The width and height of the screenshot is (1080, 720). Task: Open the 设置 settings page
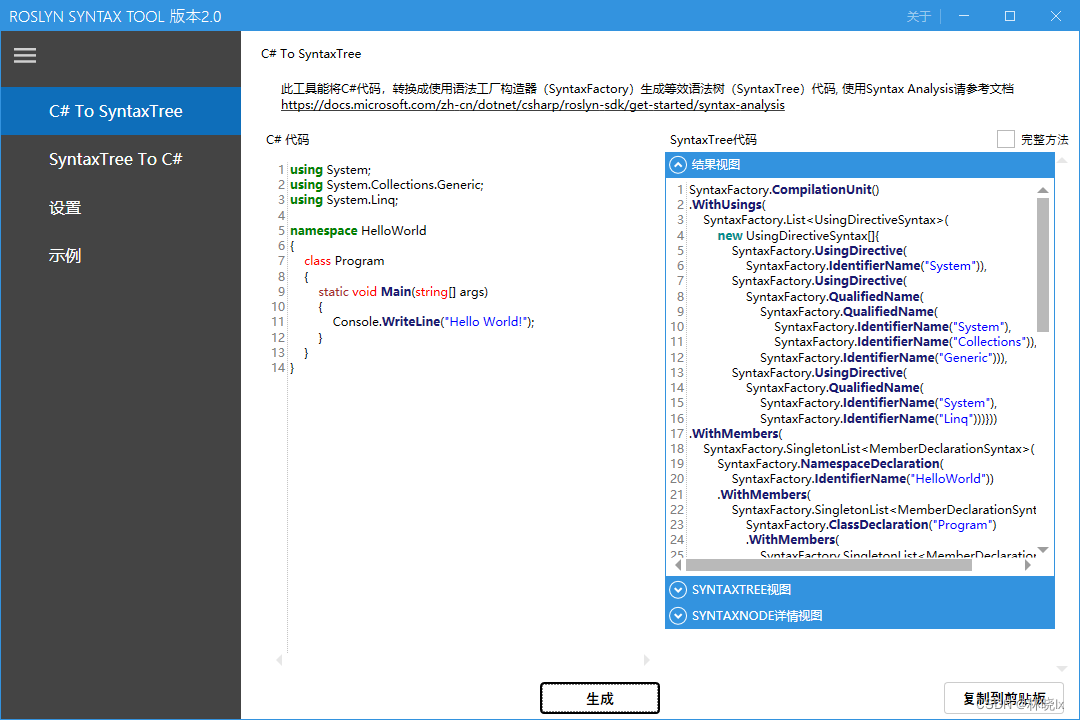tap(65, 208)
